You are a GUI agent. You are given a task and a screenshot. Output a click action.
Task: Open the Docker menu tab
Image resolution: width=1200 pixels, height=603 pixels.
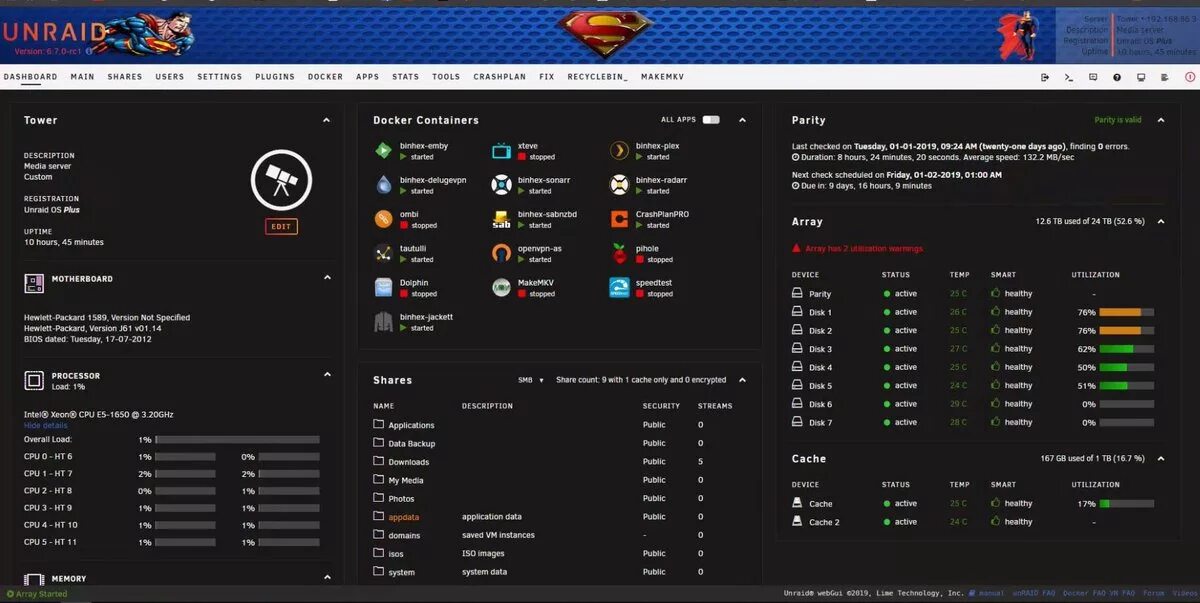click(x=325, y=77)
